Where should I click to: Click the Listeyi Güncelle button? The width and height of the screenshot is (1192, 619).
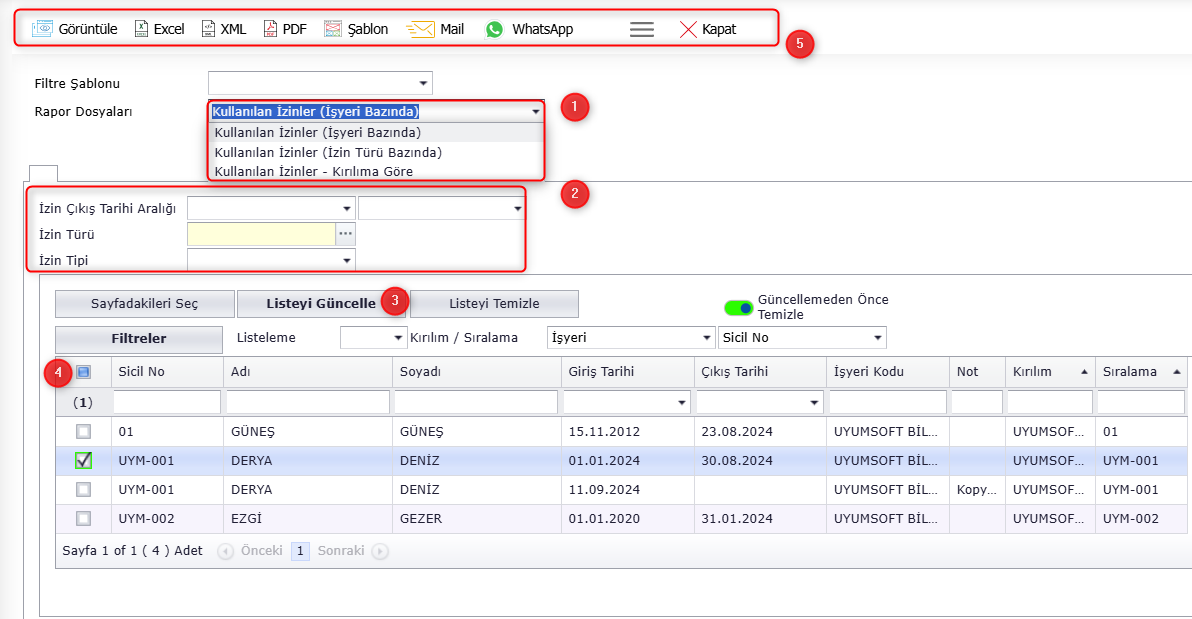(321, 303)
